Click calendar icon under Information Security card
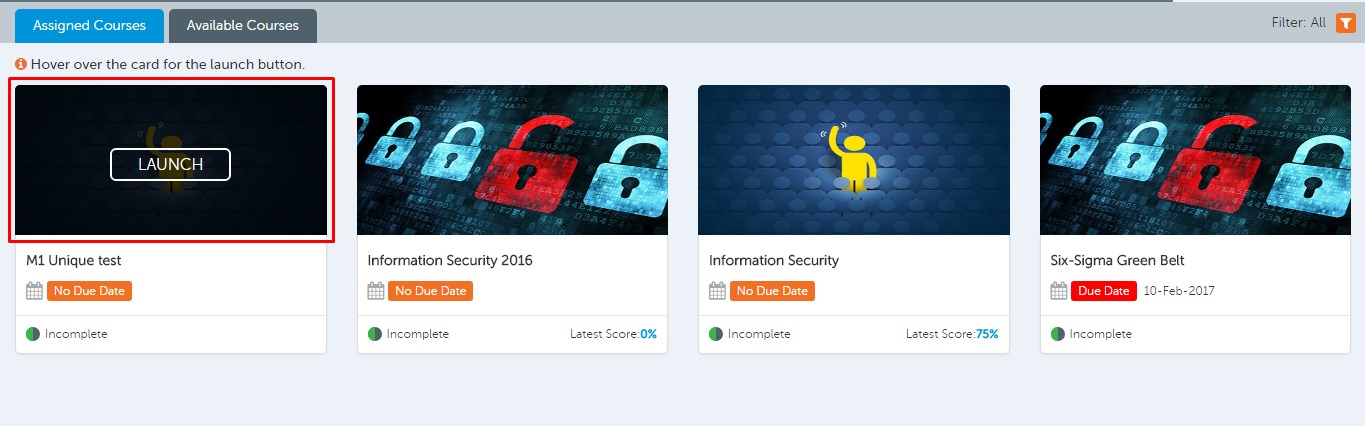Viewport: 1365px width, 426px height. [717, 291]
